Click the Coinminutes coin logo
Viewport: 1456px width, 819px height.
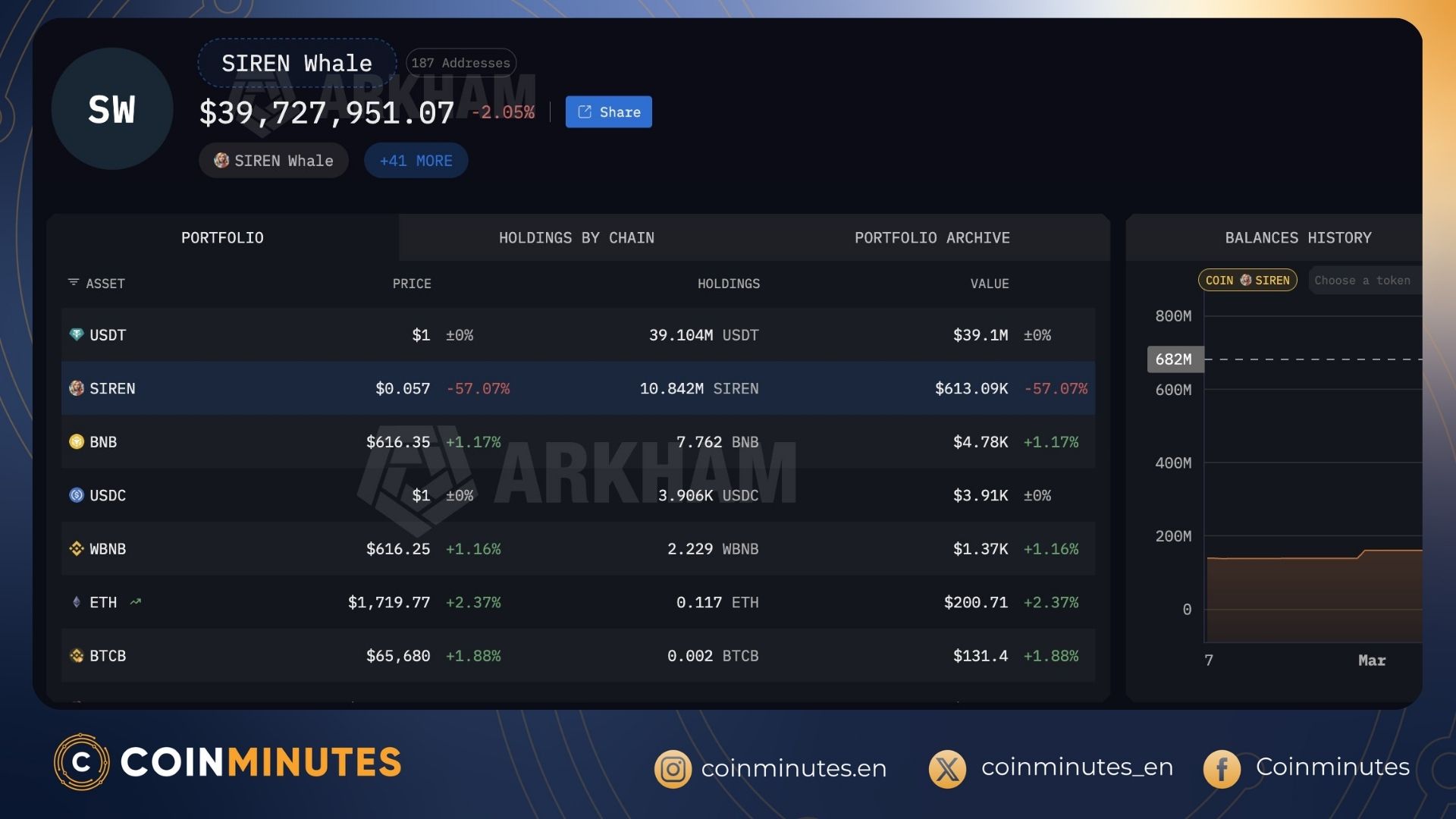tap(81, 762)
